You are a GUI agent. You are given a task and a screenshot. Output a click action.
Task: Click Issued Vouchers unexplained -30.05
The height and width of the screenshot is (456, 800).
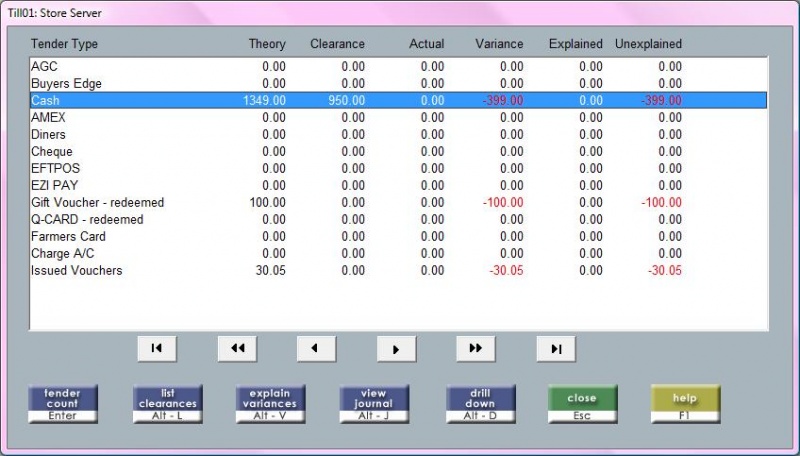tap(665, 270)
